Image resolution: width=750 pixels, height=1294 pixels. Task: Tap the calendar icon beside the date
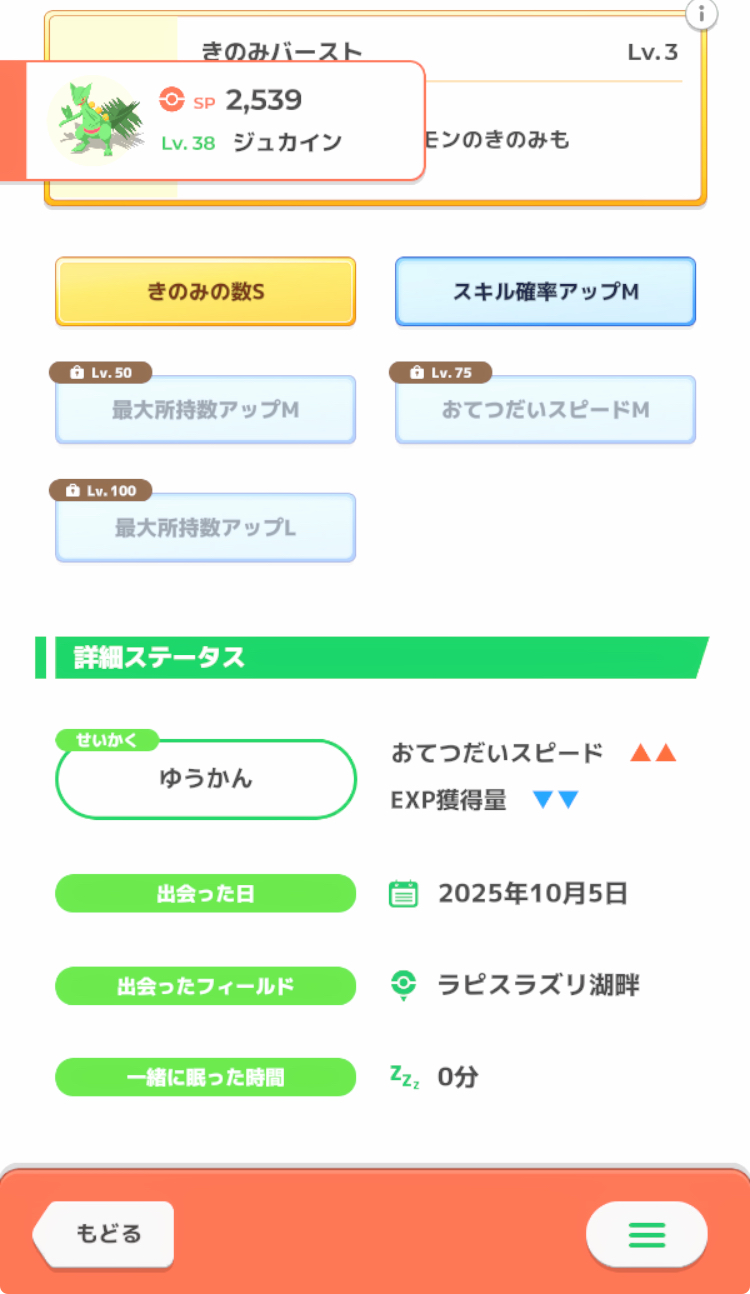pyautogui.click(x=403, y=893)
